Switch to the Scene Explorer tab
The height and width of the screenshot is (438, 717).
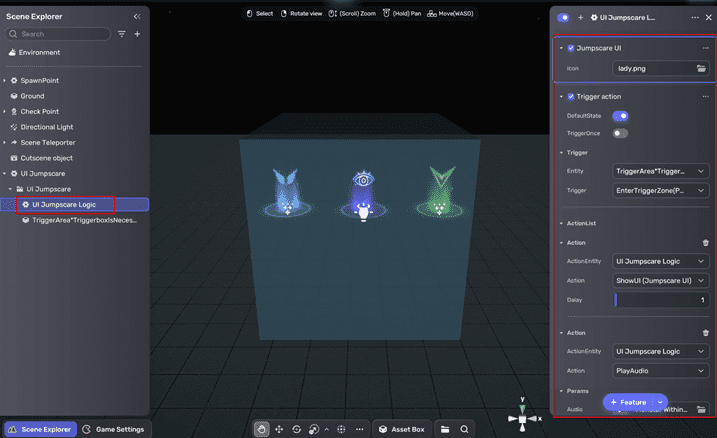click(x=40, y=429)
